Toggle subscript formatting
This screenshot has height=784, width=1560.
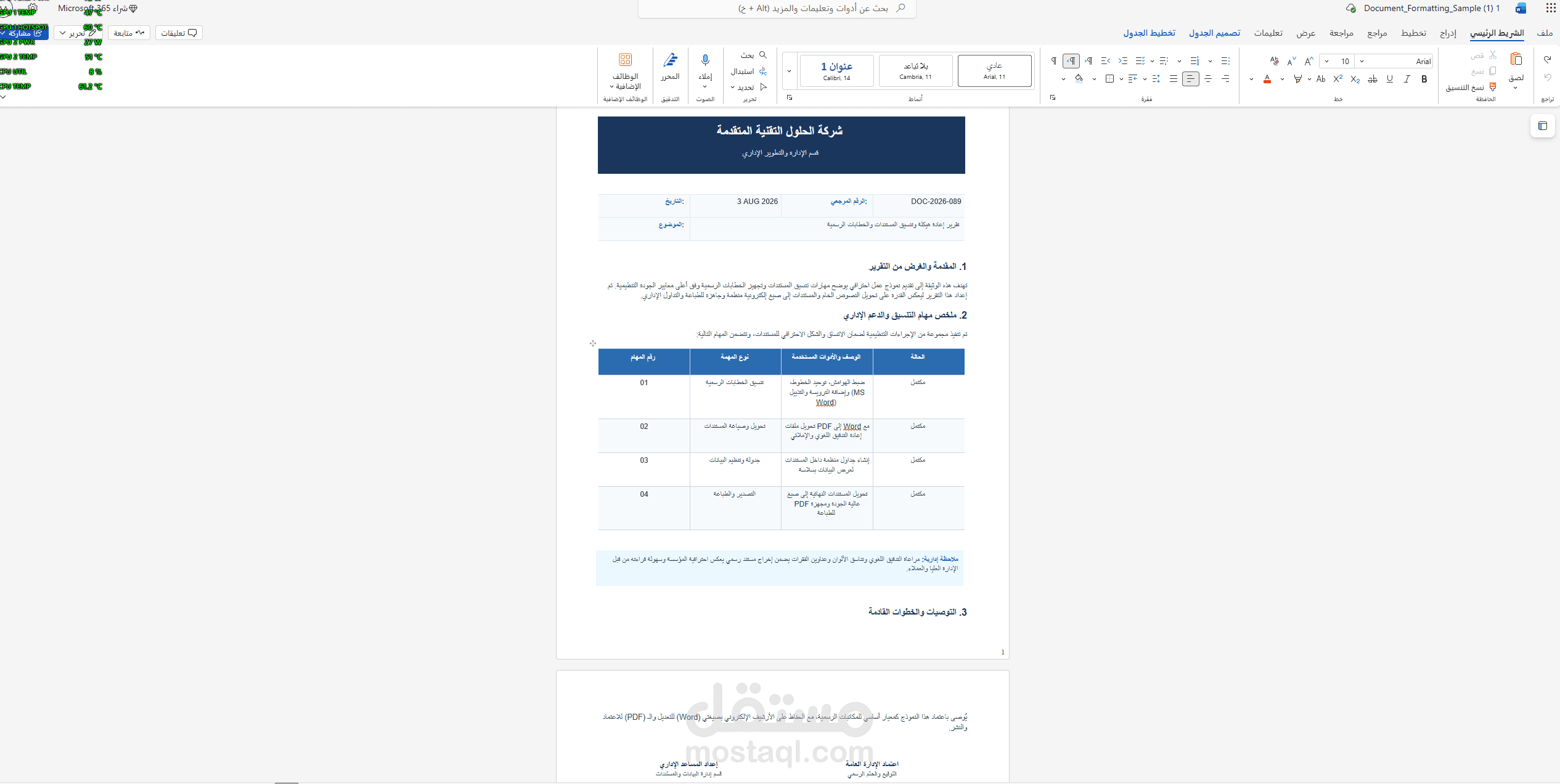(1355, 79)
